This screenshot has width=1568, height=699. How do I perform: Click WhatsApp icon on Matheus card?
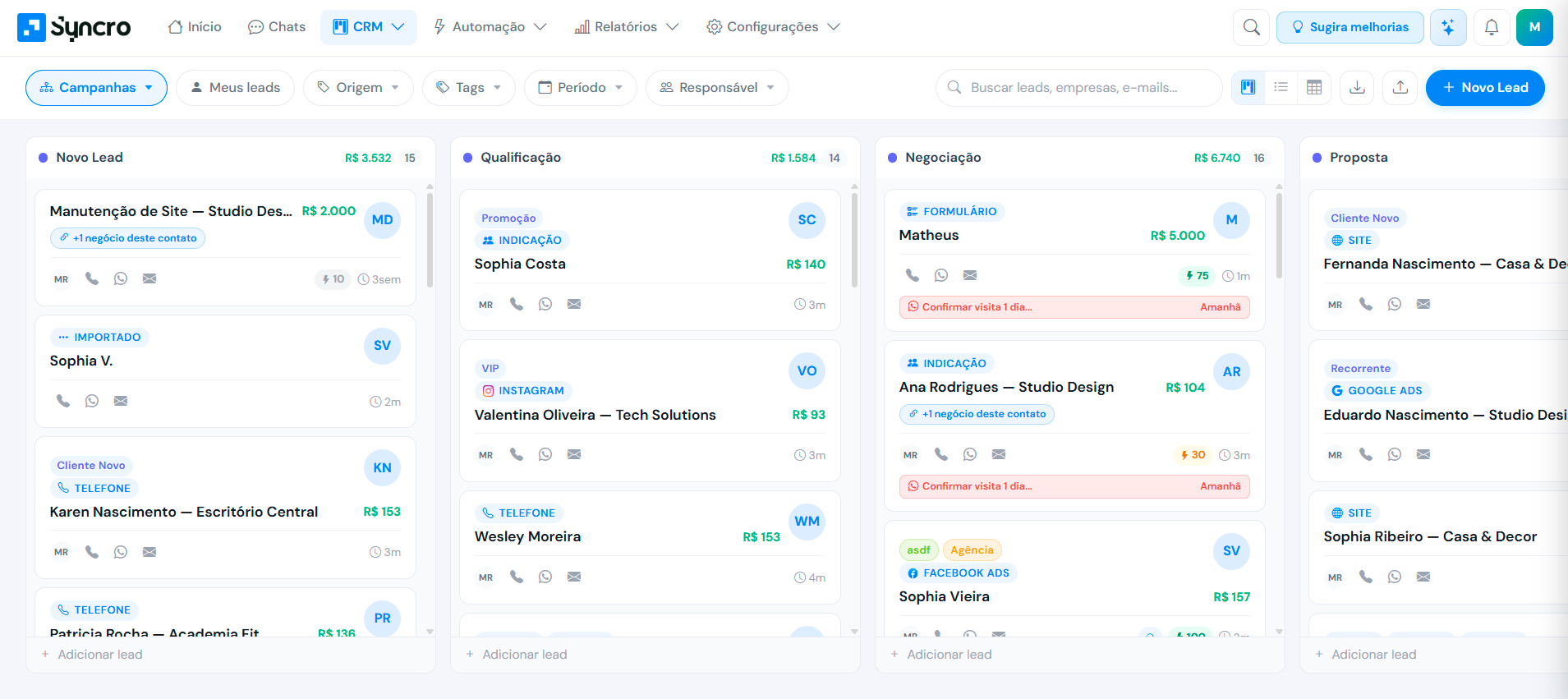pos(941,275)
